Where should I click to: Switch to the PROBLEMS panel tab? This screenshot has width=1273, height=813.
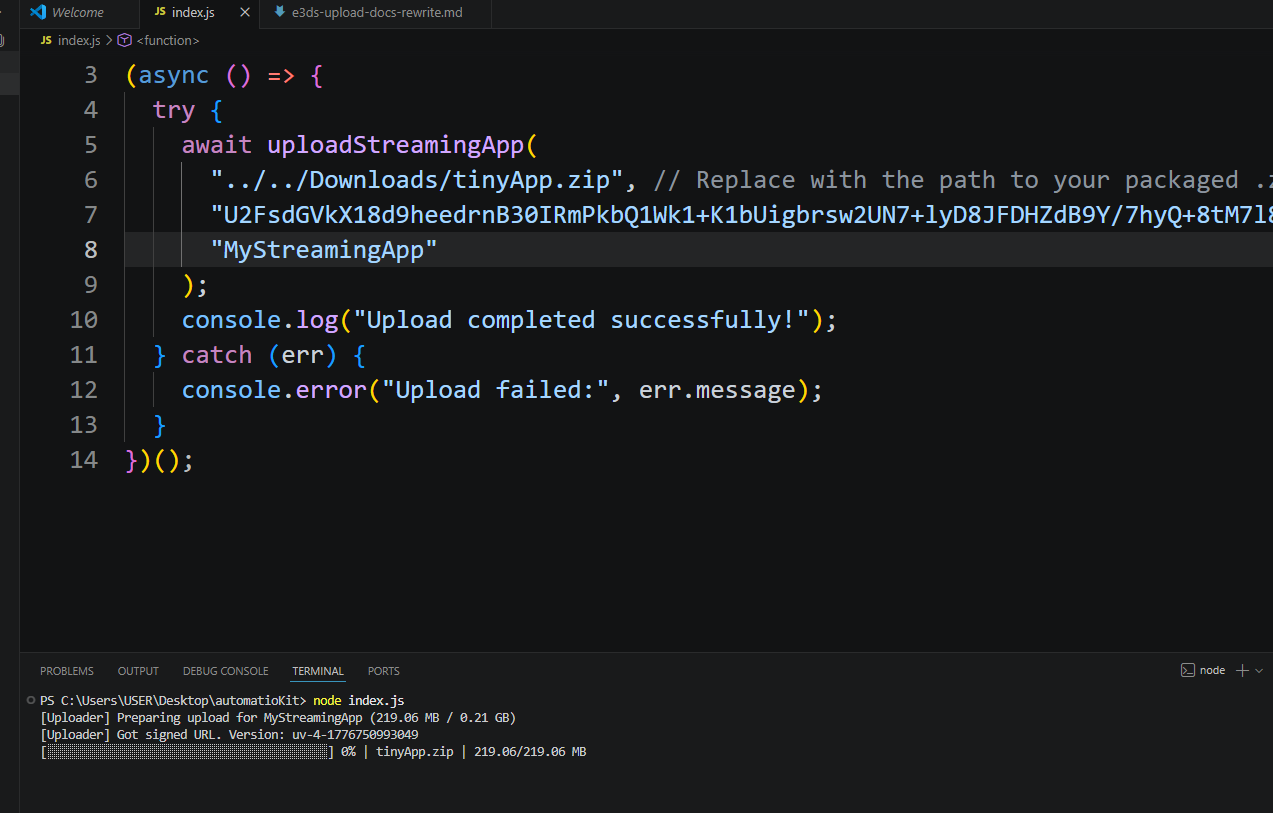[x=67, y=671]
